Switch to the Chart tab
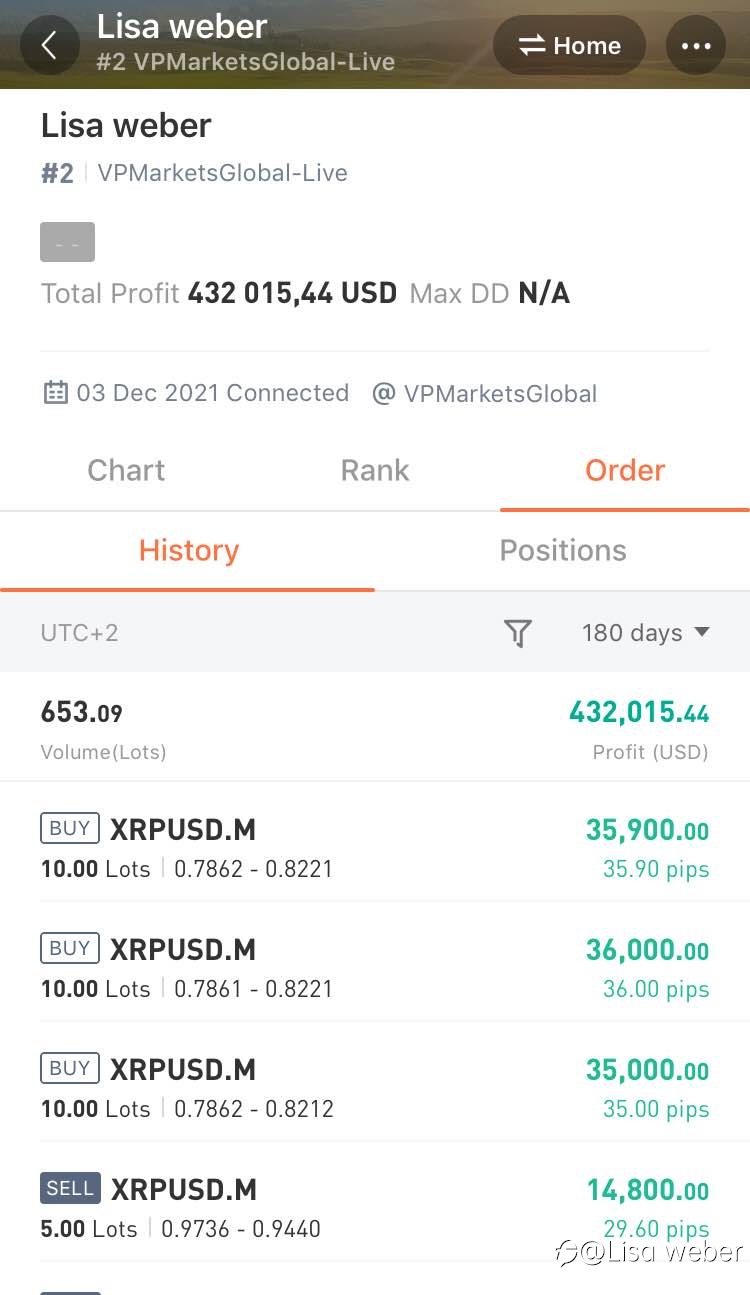Viewport: 750px width, 1295px height. pyautogui.click(x=126, y=470)
